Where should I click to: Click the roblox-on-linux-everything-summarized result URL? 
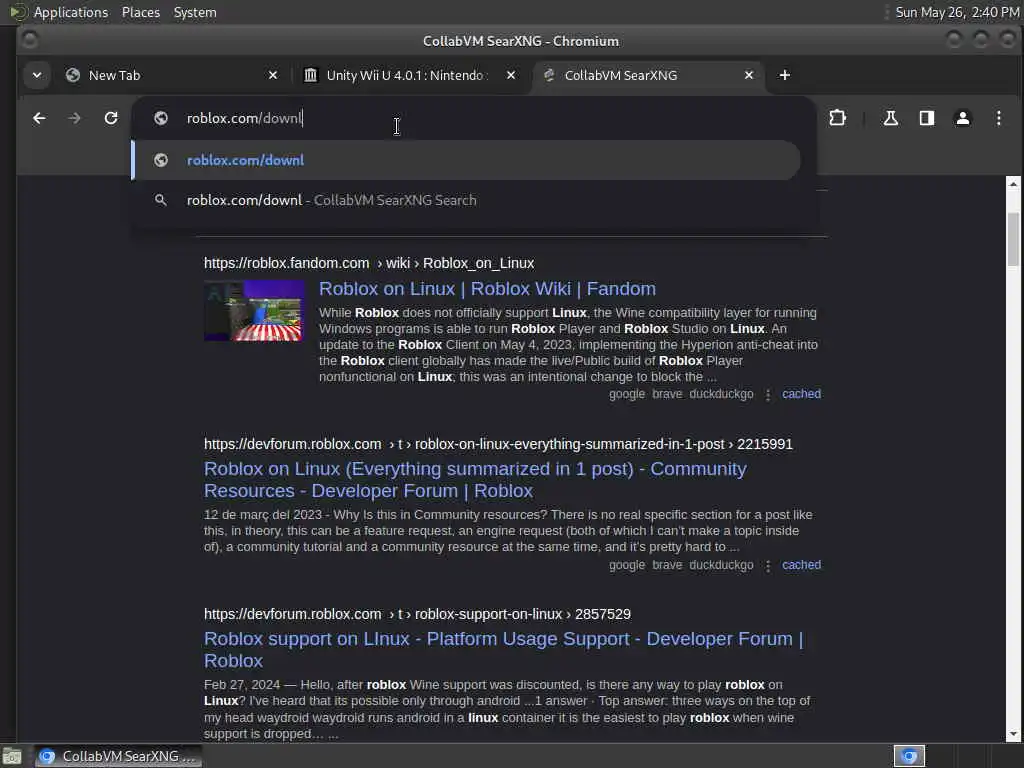498,444
